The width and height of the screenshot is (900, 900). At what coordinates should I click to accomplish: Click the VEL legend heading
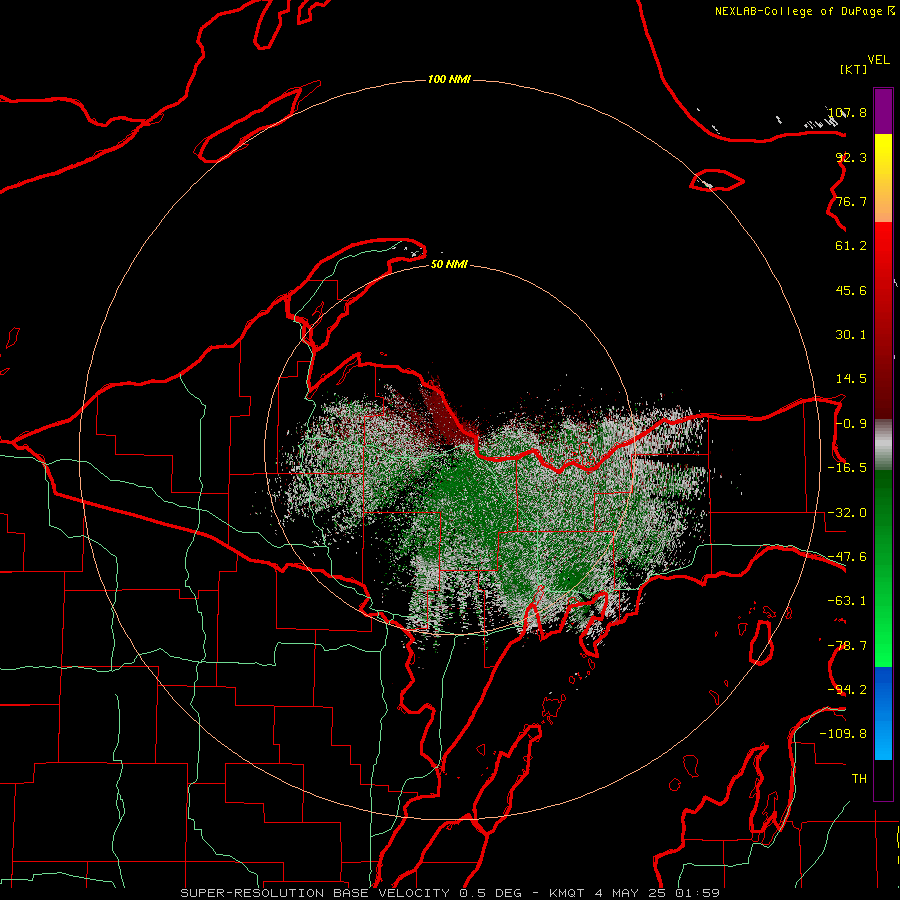878,60
